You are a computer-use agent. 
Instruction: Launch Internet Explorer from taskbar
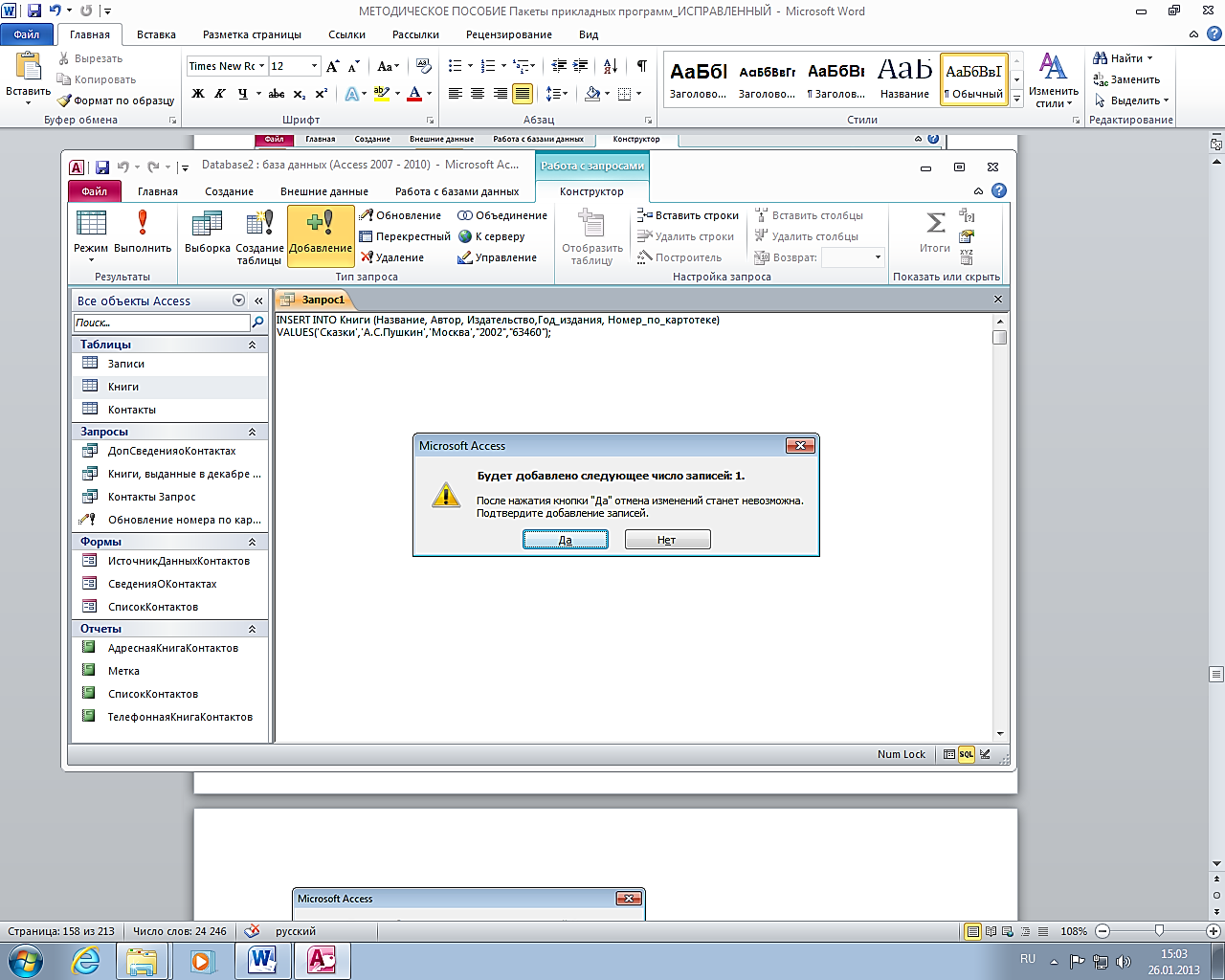(86, 960)
